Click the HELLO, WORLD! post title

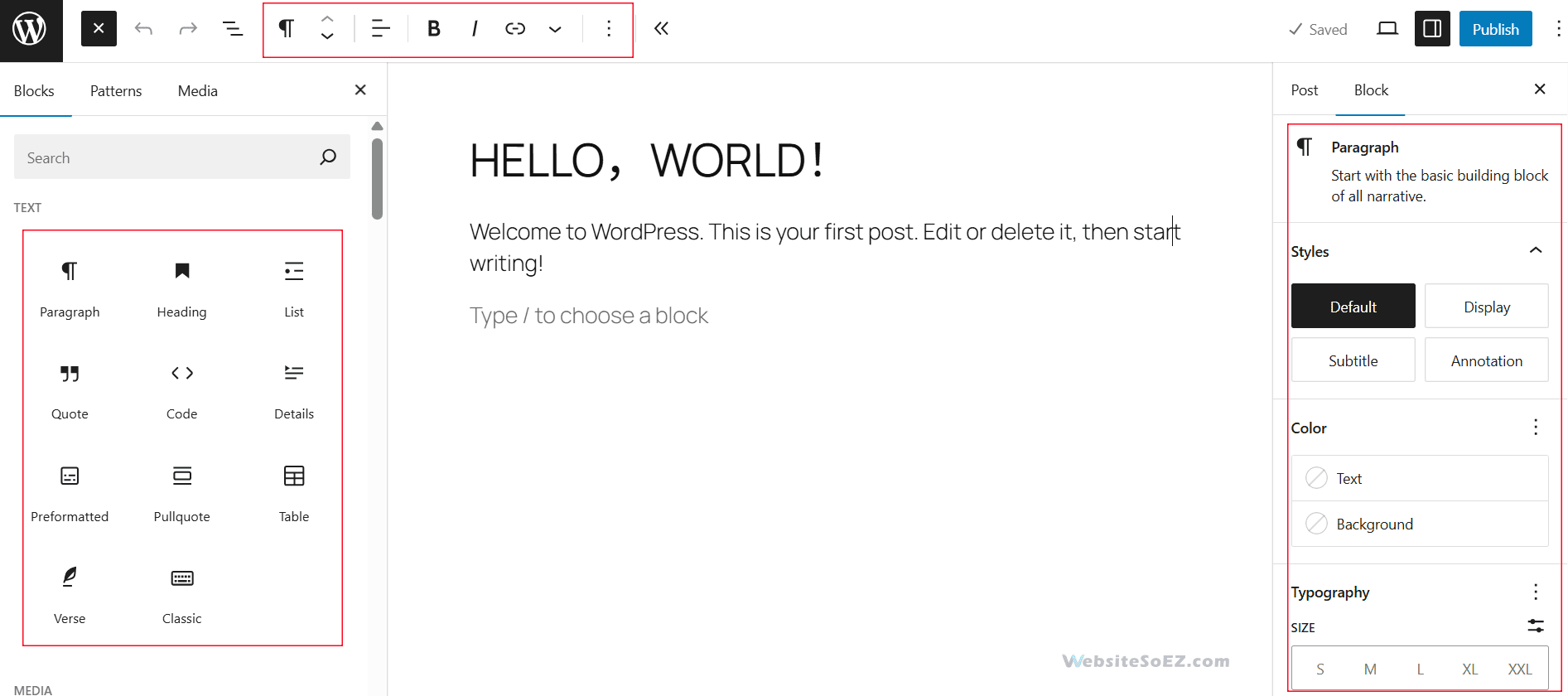pos(647,161)
